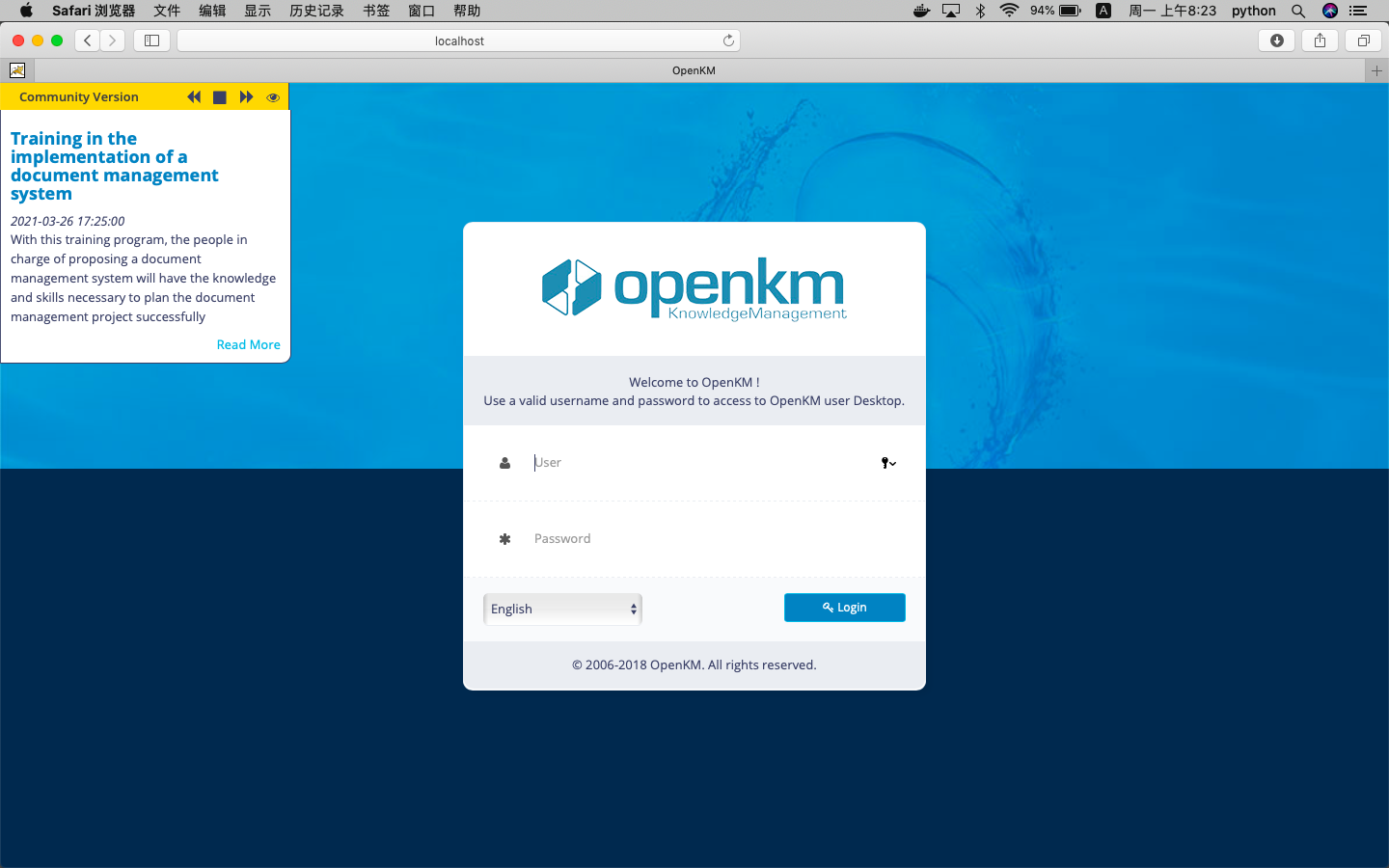The width and height of the screenshot is (1389, 868).
Task: Fast-forward to the next news item
Action: (x=246, y=96)
